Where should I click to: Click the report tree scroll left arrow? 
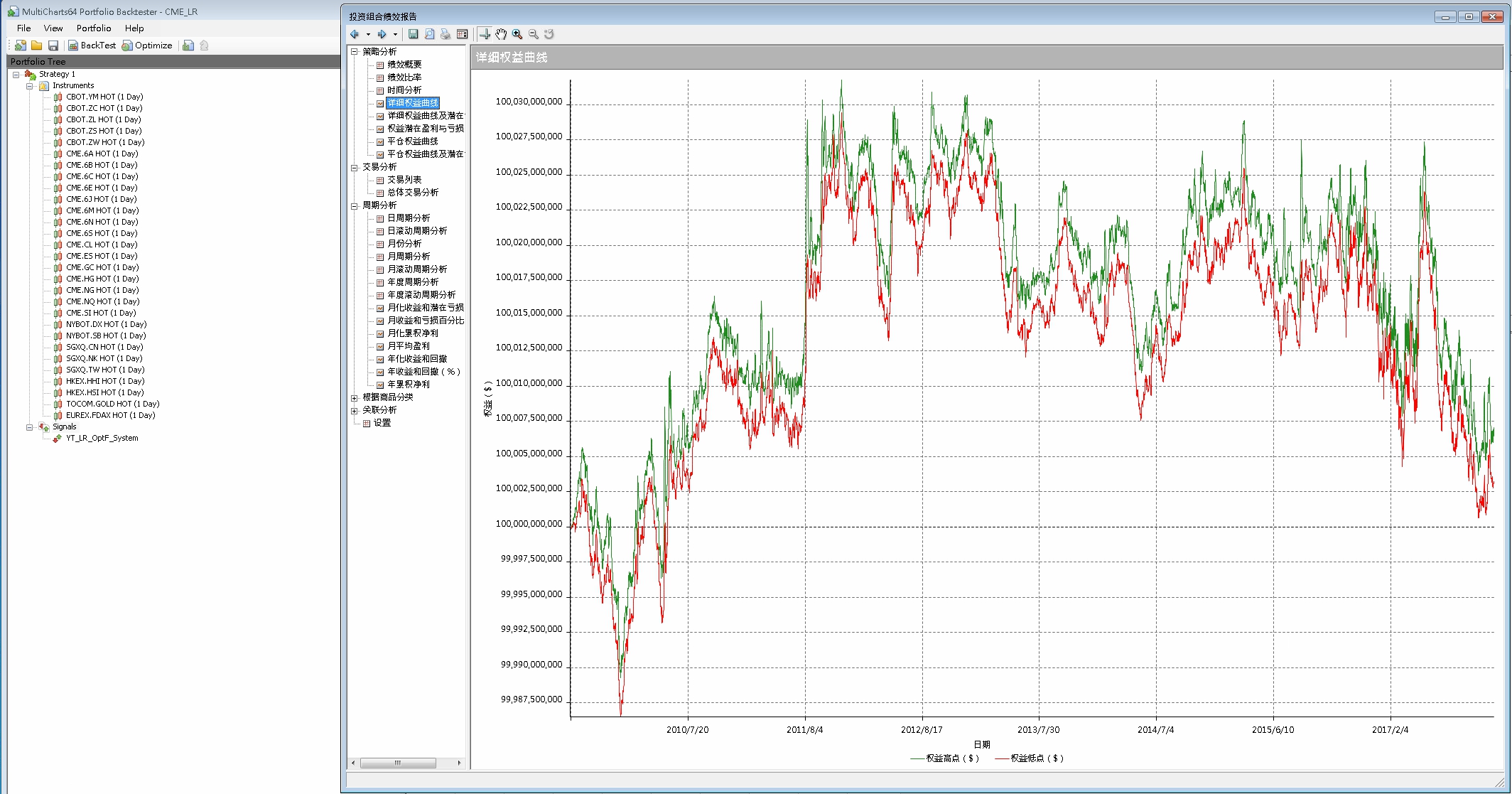(354, 763)
